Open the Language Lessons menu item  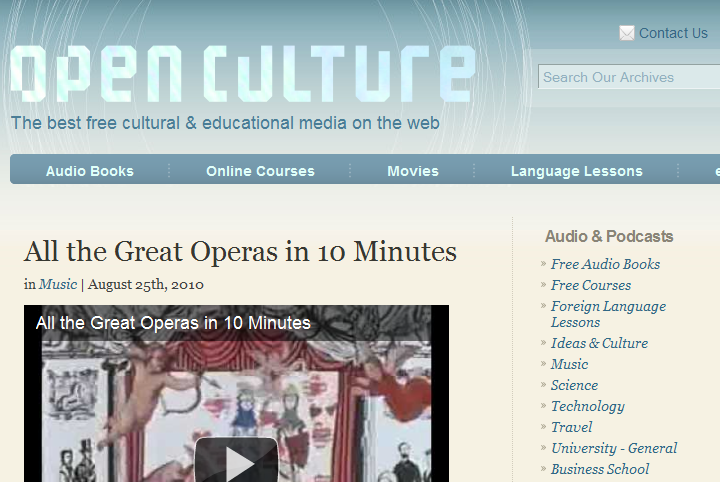[577, 171]
